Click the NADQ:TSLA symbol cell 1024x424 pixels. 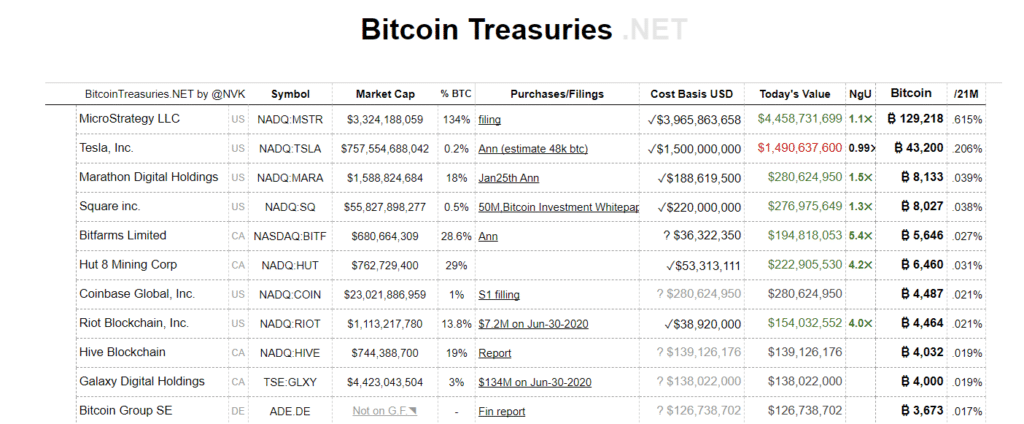point(290,148)
